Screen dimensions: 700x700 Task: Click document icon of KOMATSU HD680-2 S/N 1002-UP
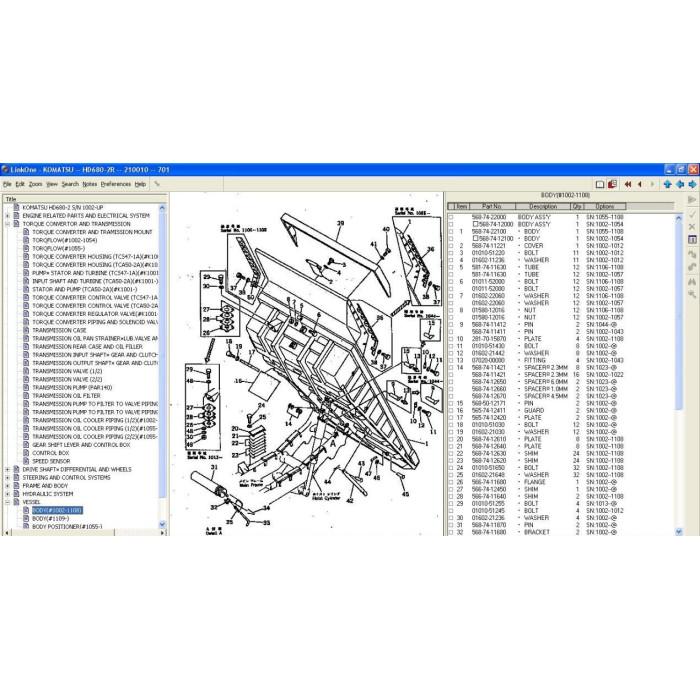click(17, 208)
